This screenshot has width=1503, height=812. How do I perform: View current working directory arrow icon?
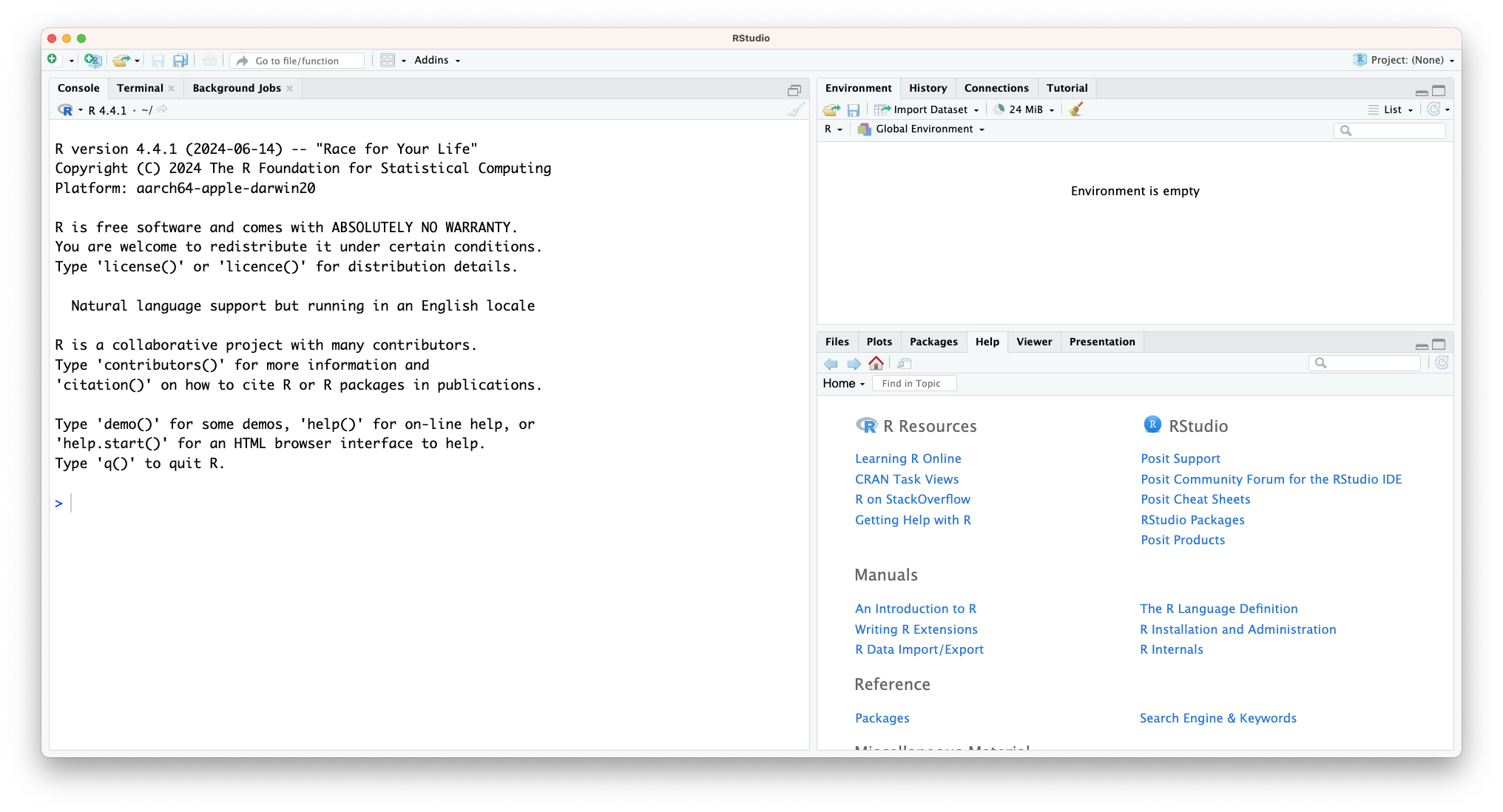(162, 109)
